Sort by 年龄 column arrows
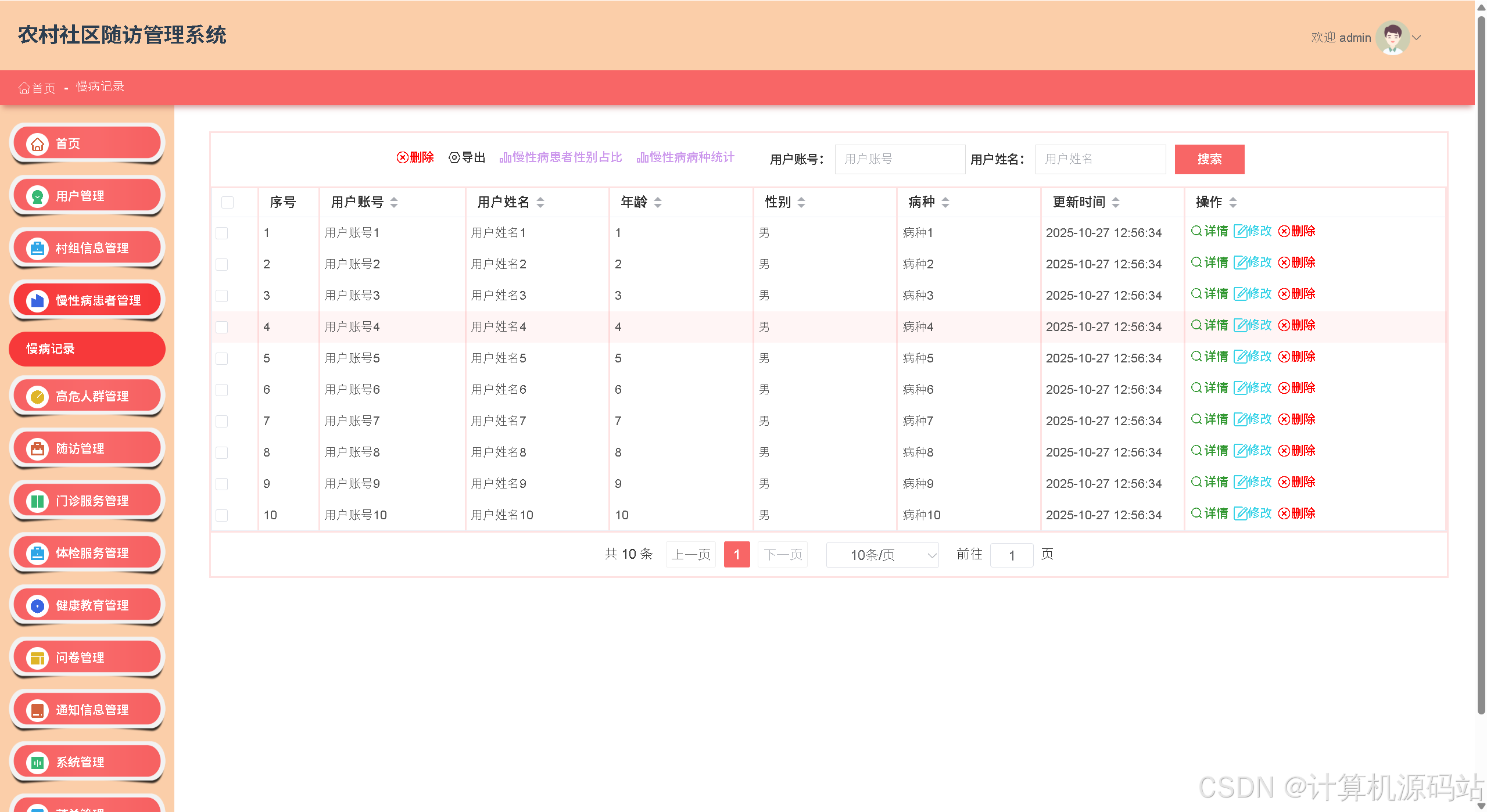This screenshot has height=812, width=1487. [x=658, y=202]
